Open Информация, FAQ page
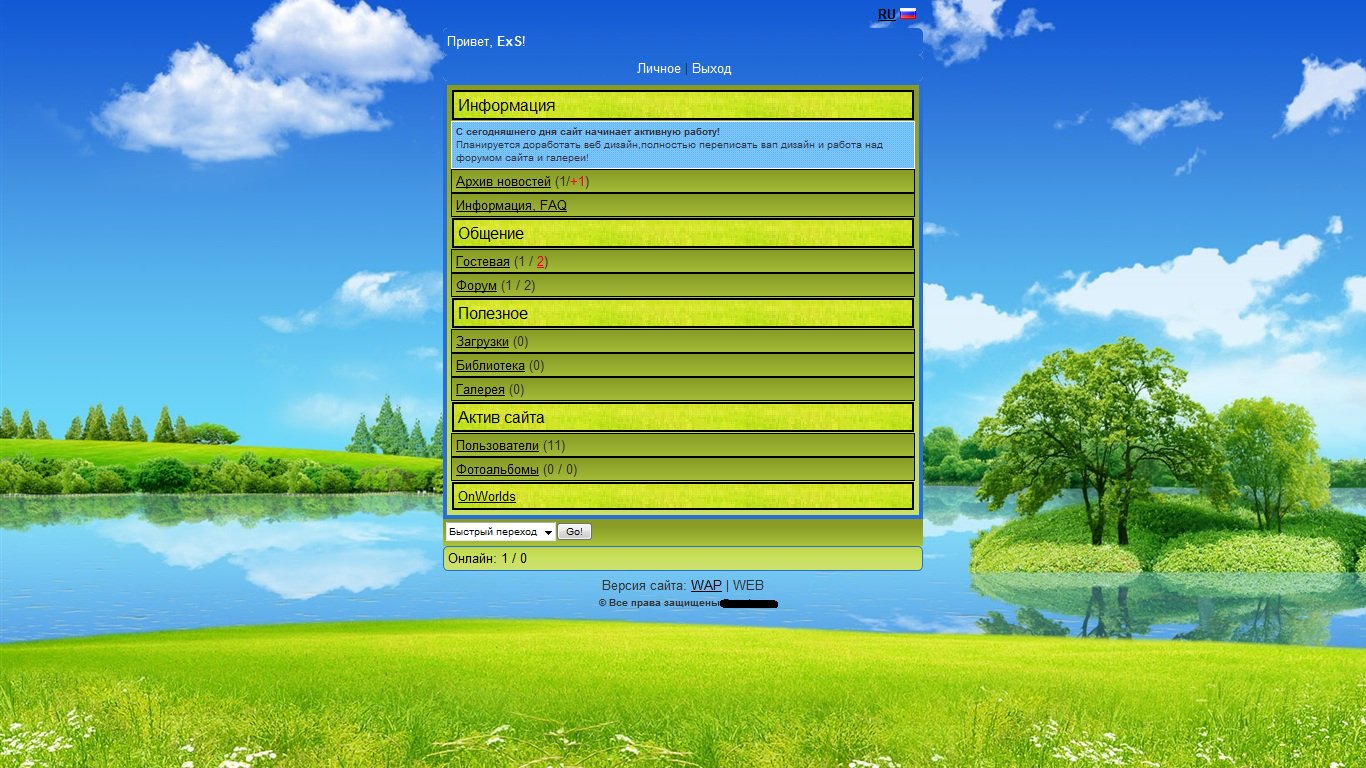The image size is (1366, 768). [x=511, y=206]
